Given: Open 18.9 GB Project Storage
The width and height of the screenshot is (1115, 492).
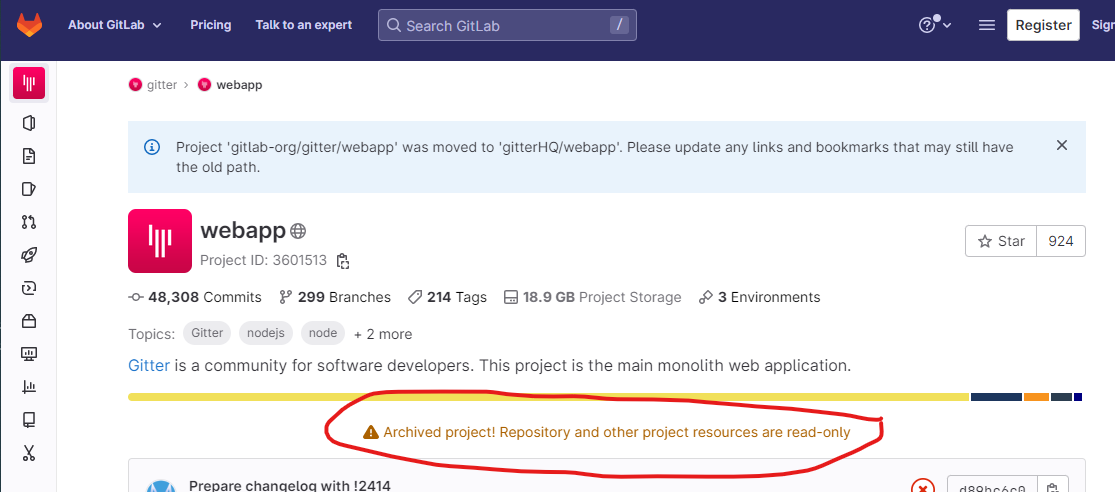Looking at the screenshot, I should (592, 297).
